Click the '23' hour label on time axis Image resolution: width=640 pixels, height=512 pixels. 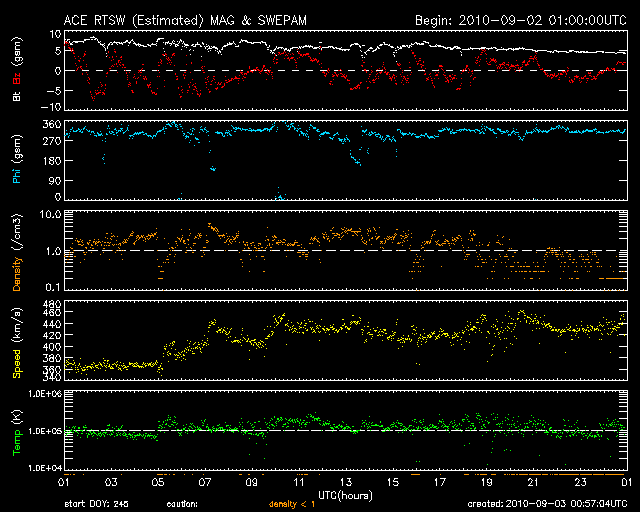(x=580, y=483)
